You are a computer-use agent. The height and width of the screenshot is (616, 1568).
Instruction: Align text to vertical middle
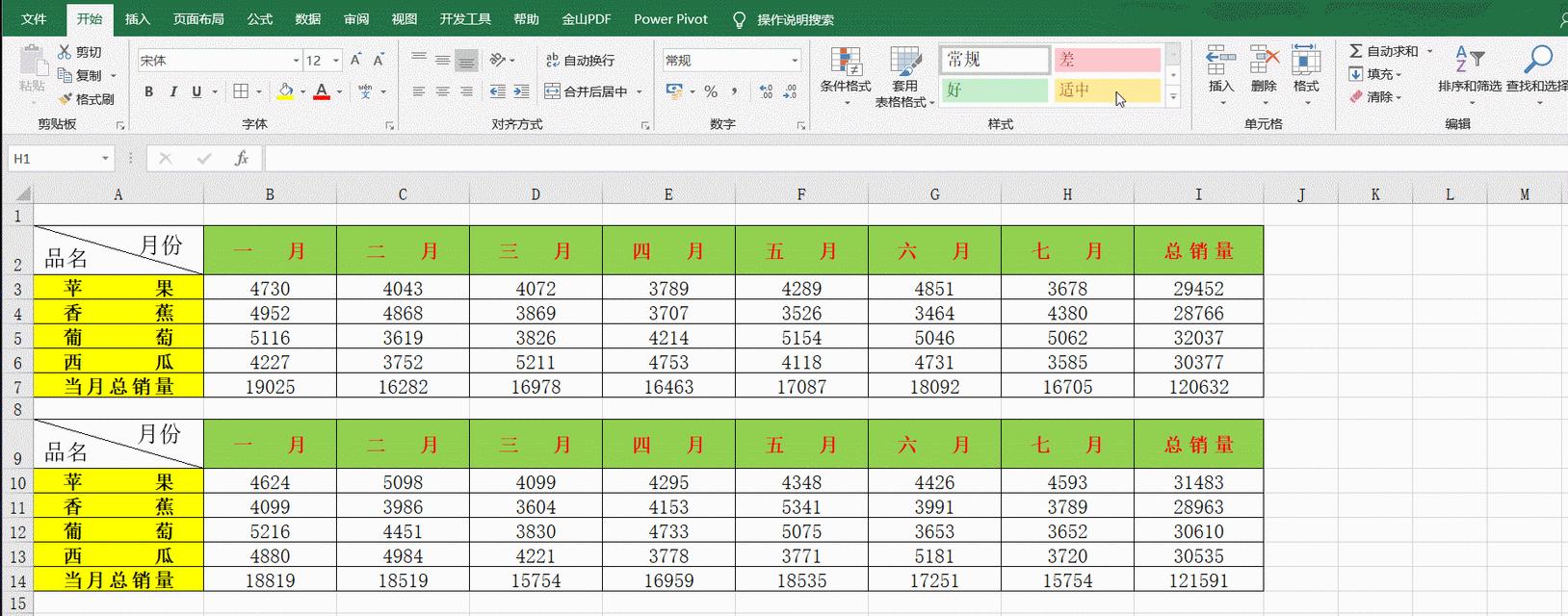coord(443,60)
